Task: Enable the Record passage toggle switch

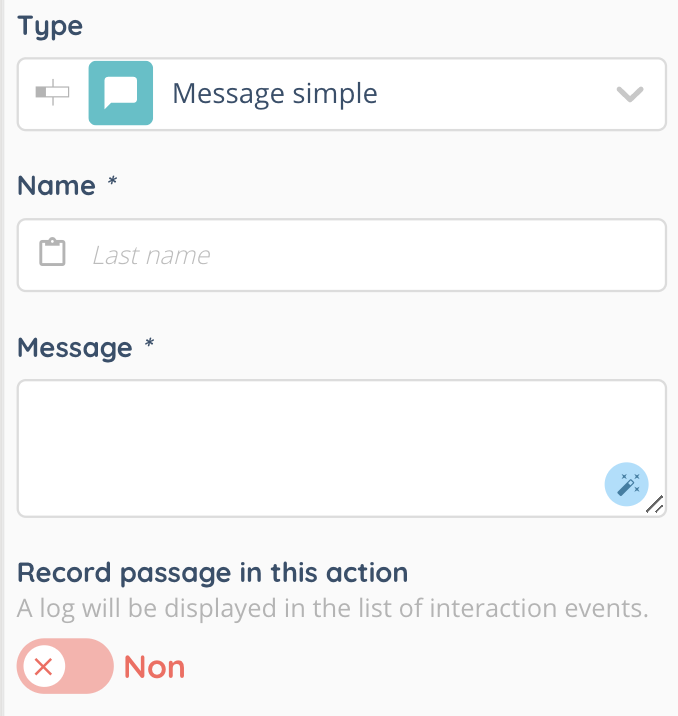Action: click(x=65, y=666)
